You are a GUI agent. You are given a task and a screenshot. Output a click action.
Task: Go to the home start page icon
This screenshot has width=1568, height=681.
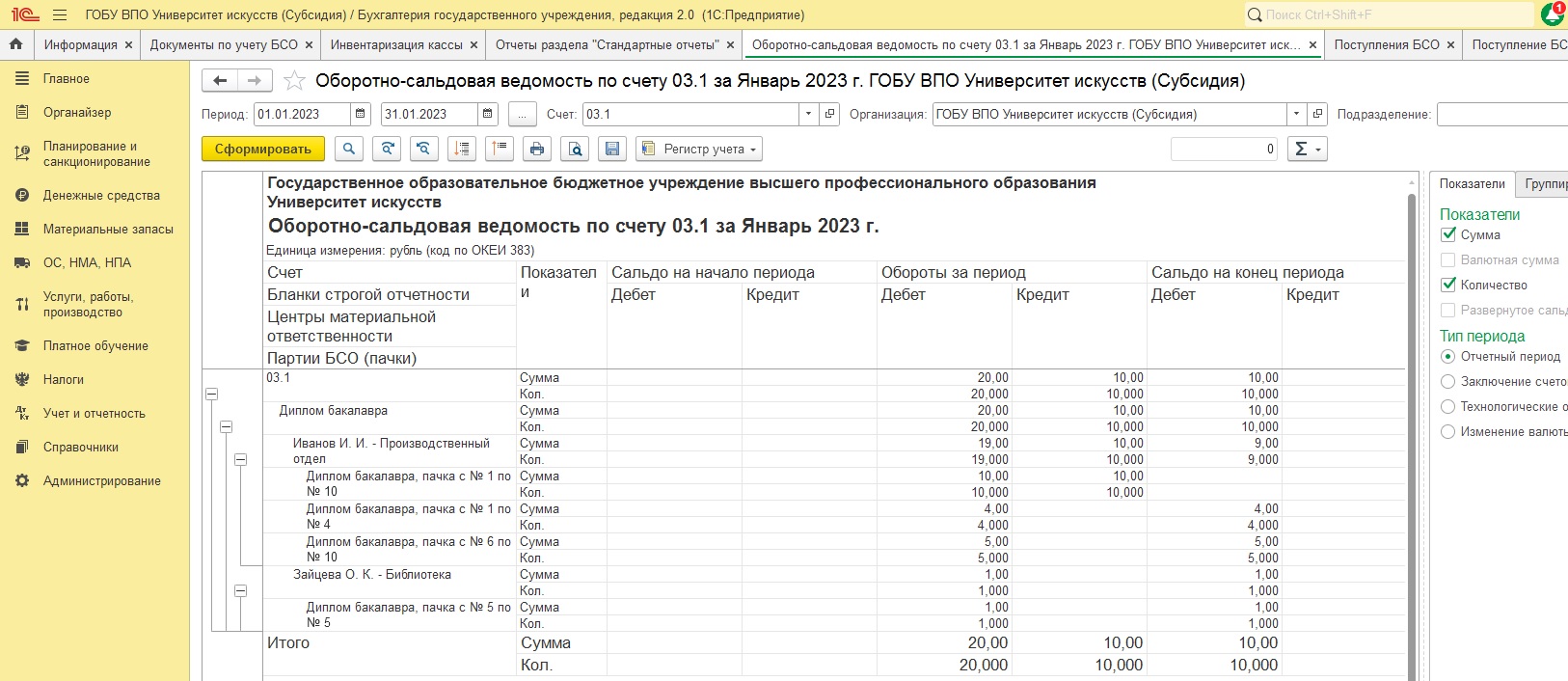[x=15, y=44]
